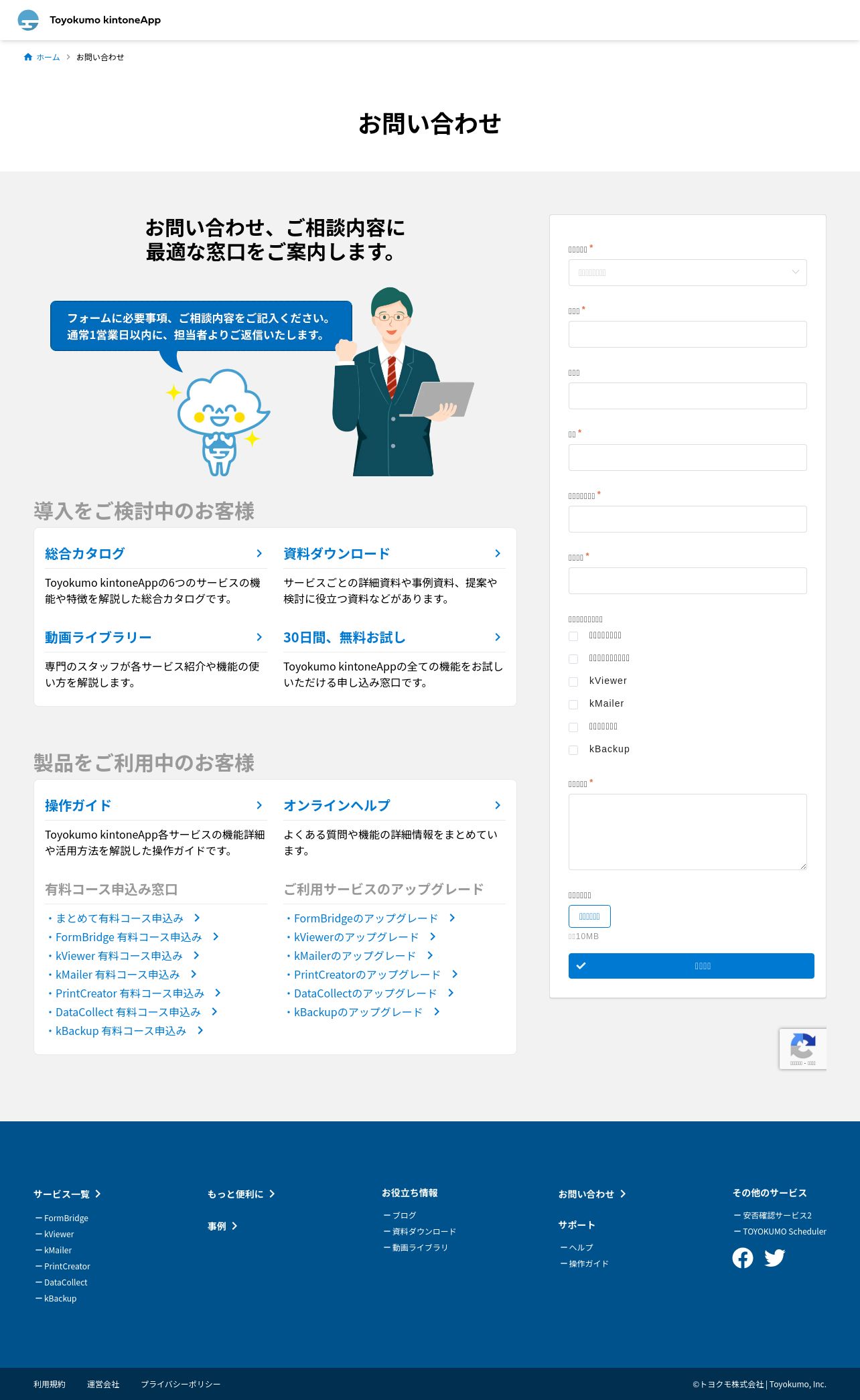
Task: Tick the kMailer checkbox in the form
Action: 573,705
